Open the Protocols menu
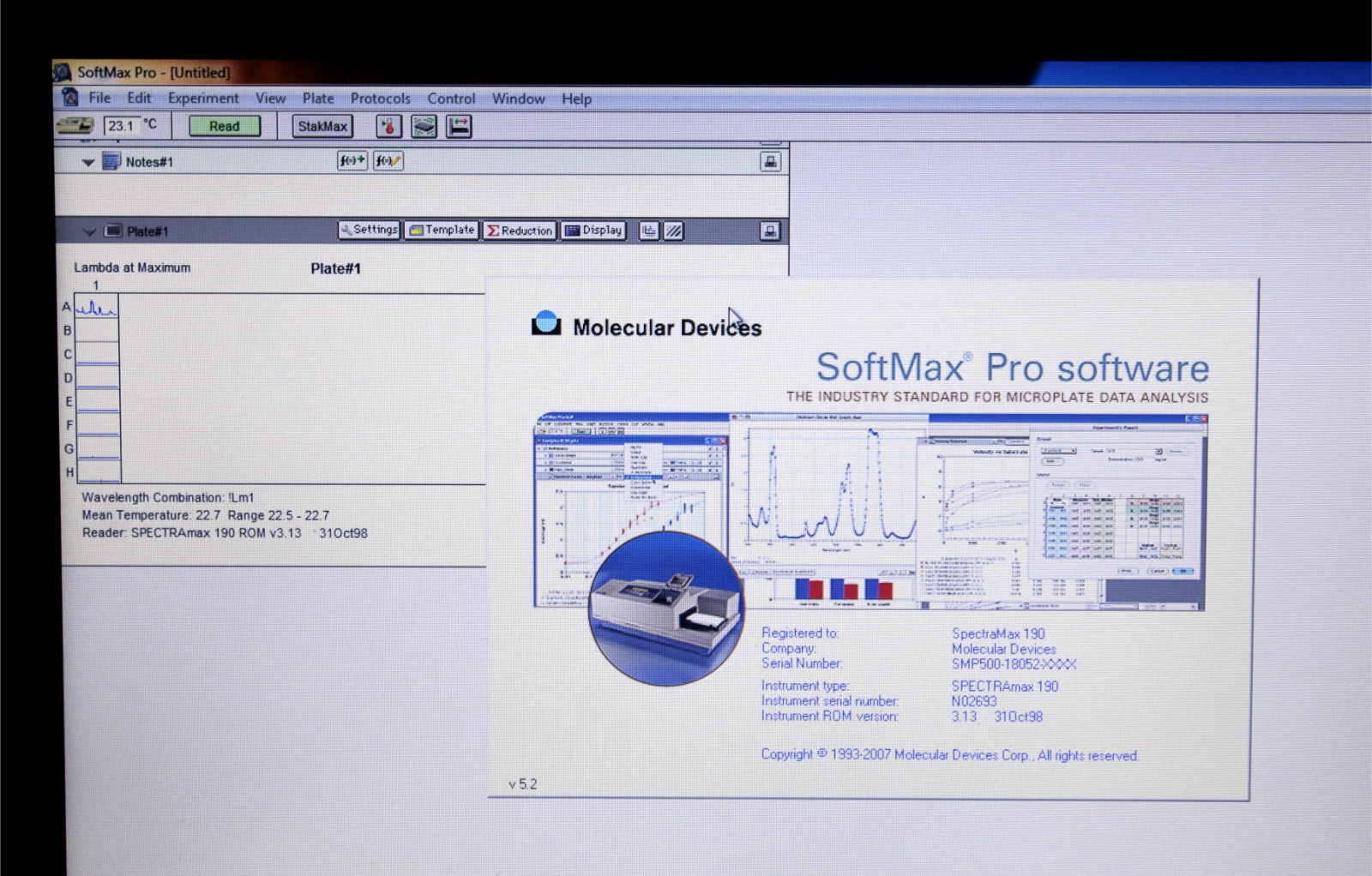 point(380,99)
